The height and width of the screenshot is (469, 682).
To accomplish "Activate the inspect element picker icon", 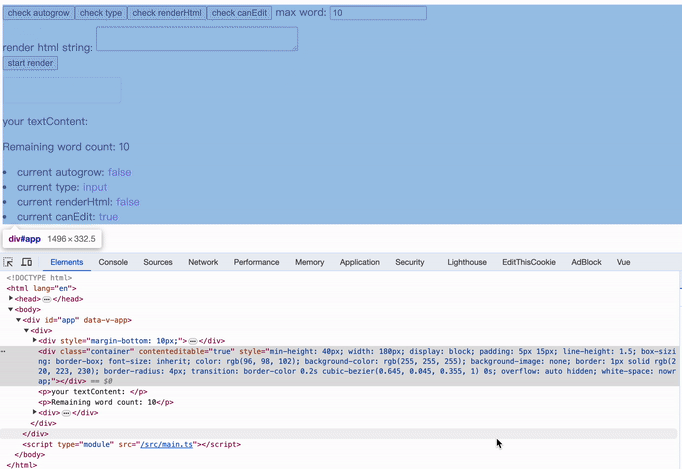I will pos(8,262).
